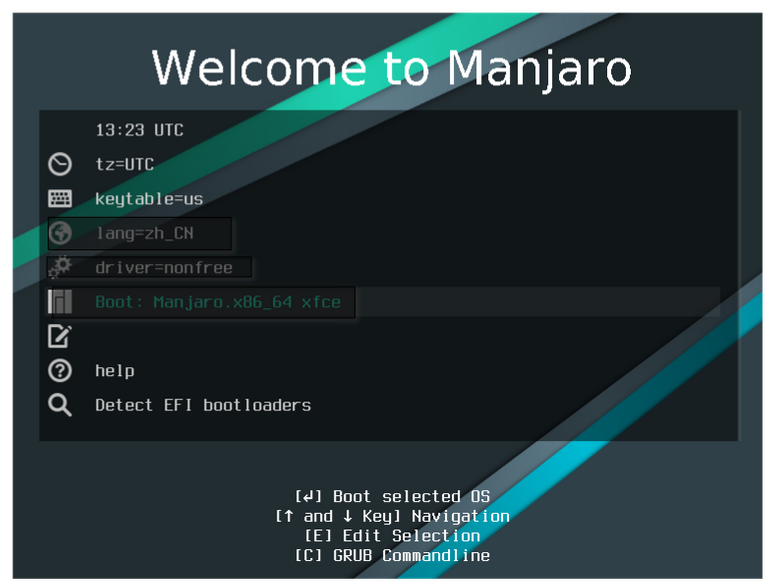Image resolution: width=768 pixels, height=584 pixels.
Task: Select the lang=zh_CN menu entry
Action: click(144, 233)
